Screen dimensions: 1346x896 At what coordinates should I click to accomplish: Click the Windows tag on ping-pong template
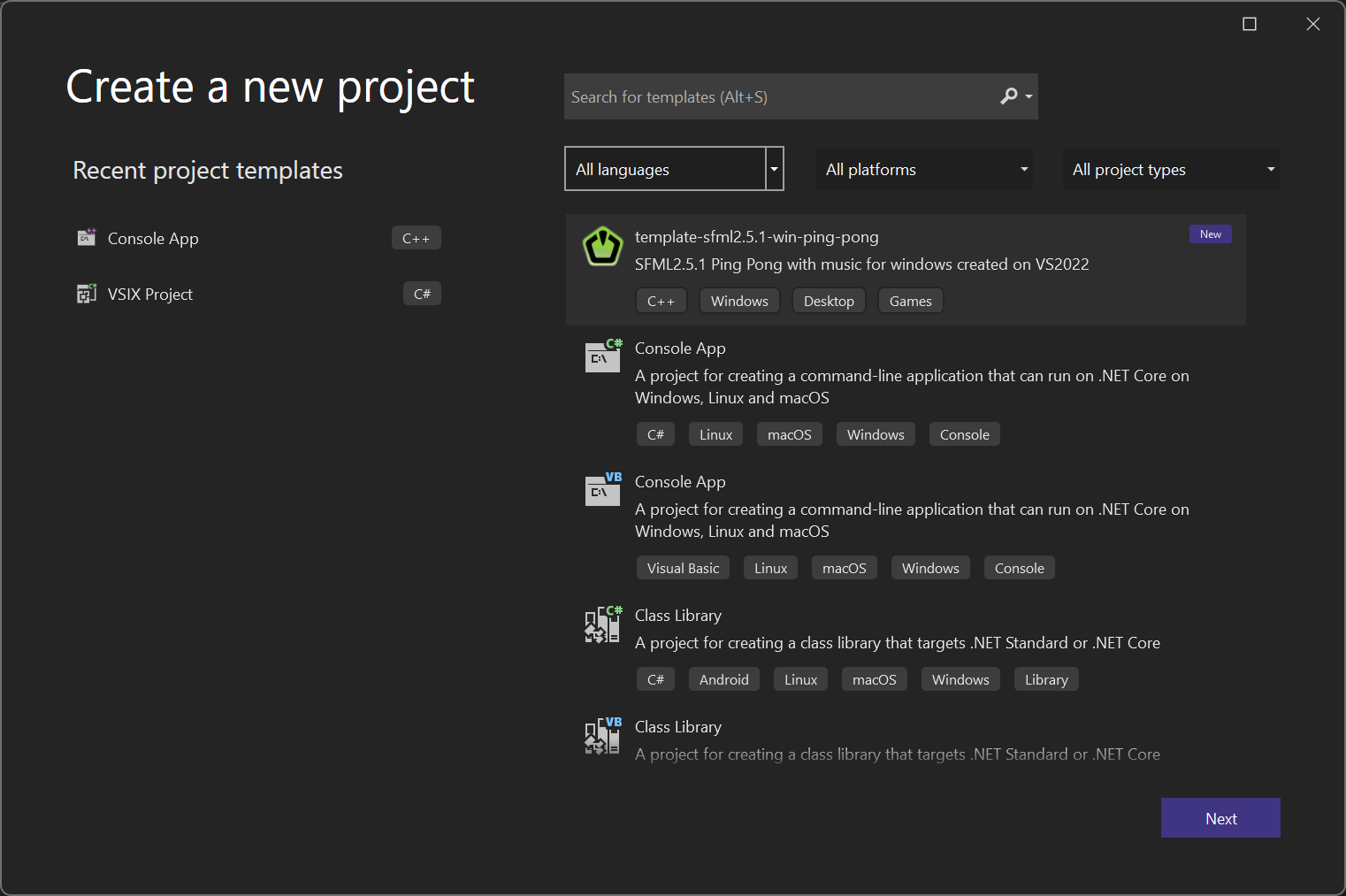click(739, 301)
